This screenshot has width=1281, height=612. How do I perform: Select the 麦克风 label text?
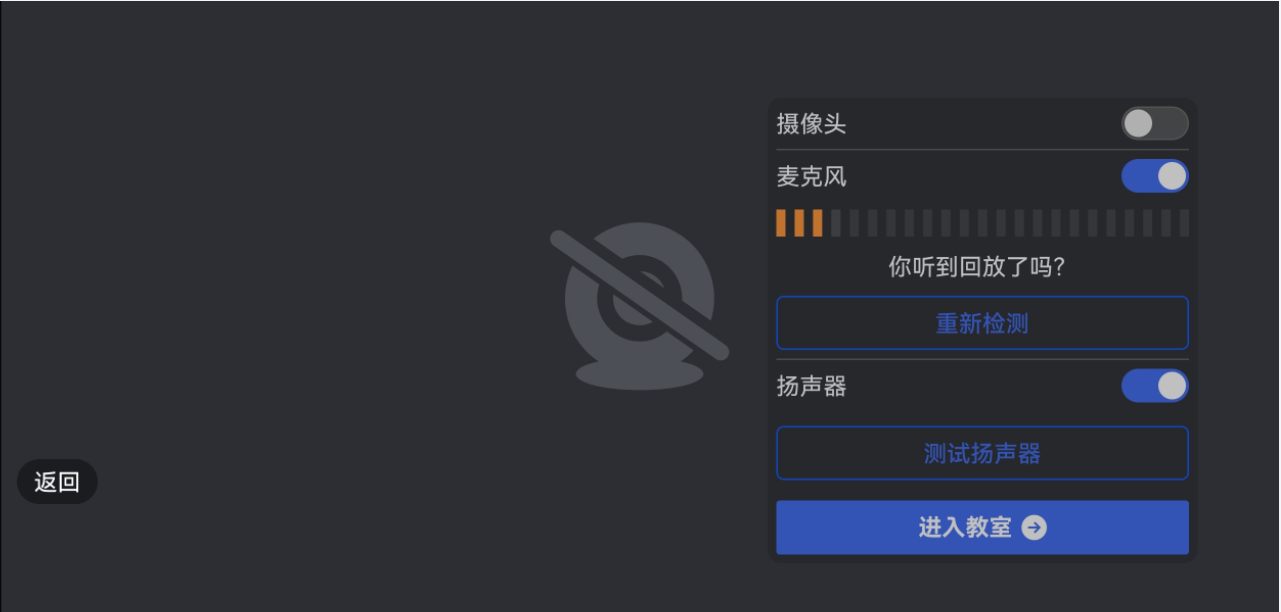point(811,177)
